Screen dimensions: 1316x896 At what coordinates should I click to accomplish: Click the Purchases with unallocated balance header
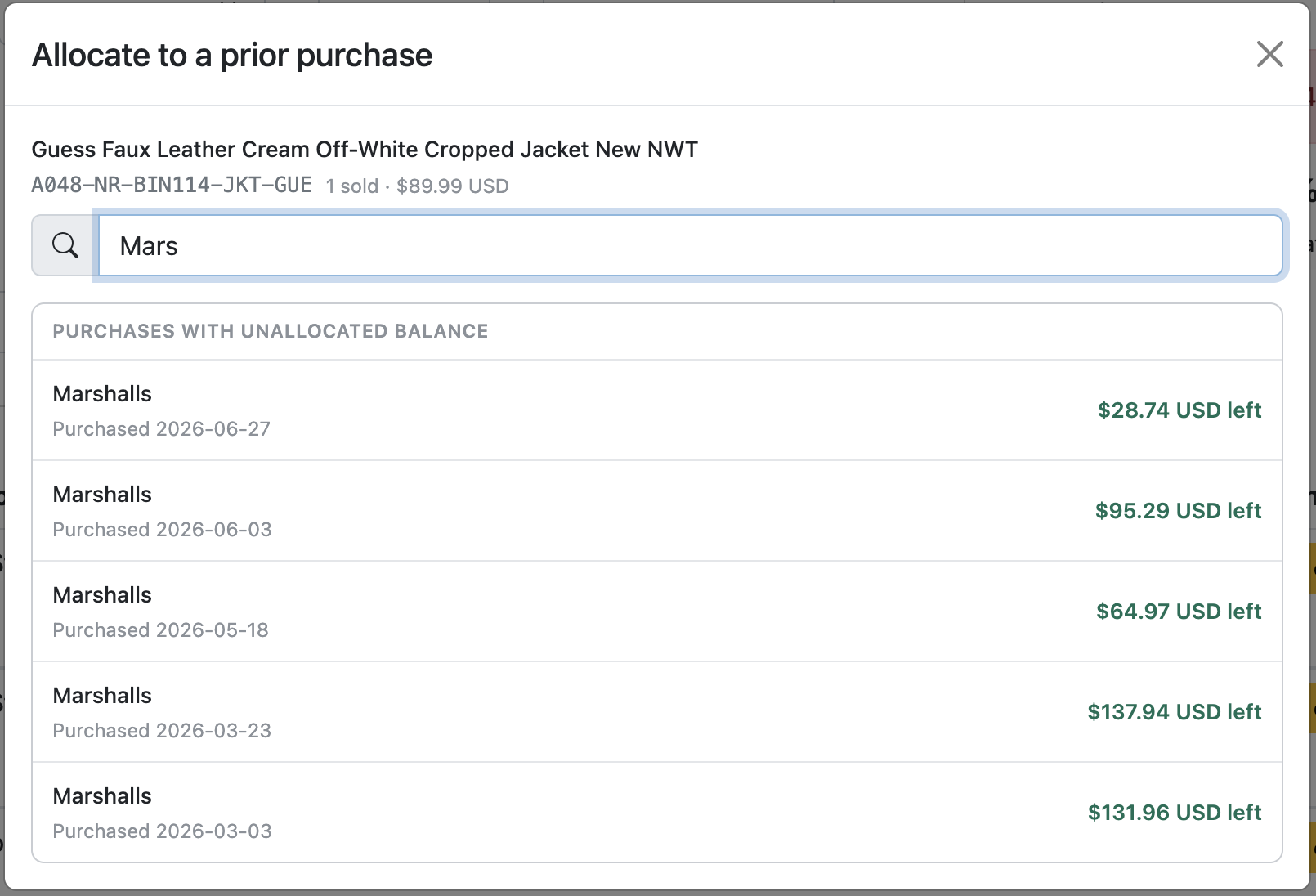click(271, 331)
